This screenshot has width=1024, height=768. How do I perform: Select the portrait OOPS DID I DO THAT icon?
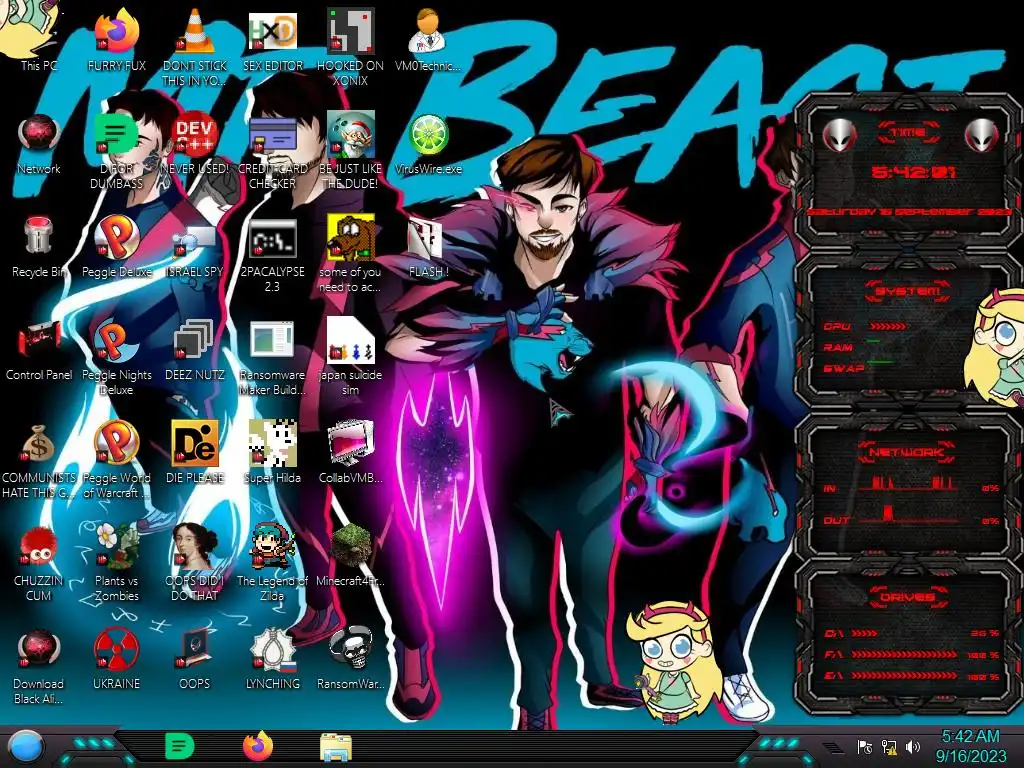click(195, 562)
